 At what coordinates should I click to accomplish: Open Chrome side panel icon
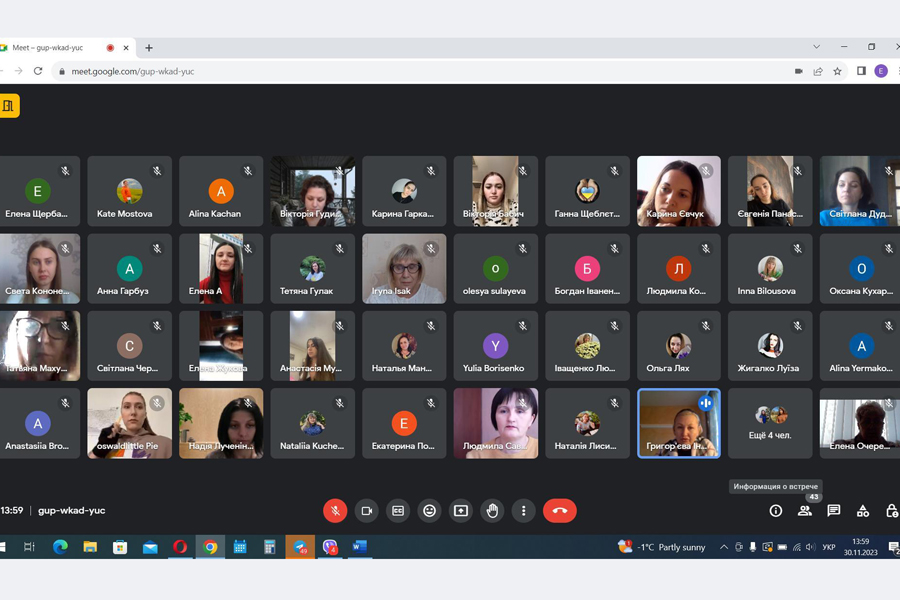[861, 71]
